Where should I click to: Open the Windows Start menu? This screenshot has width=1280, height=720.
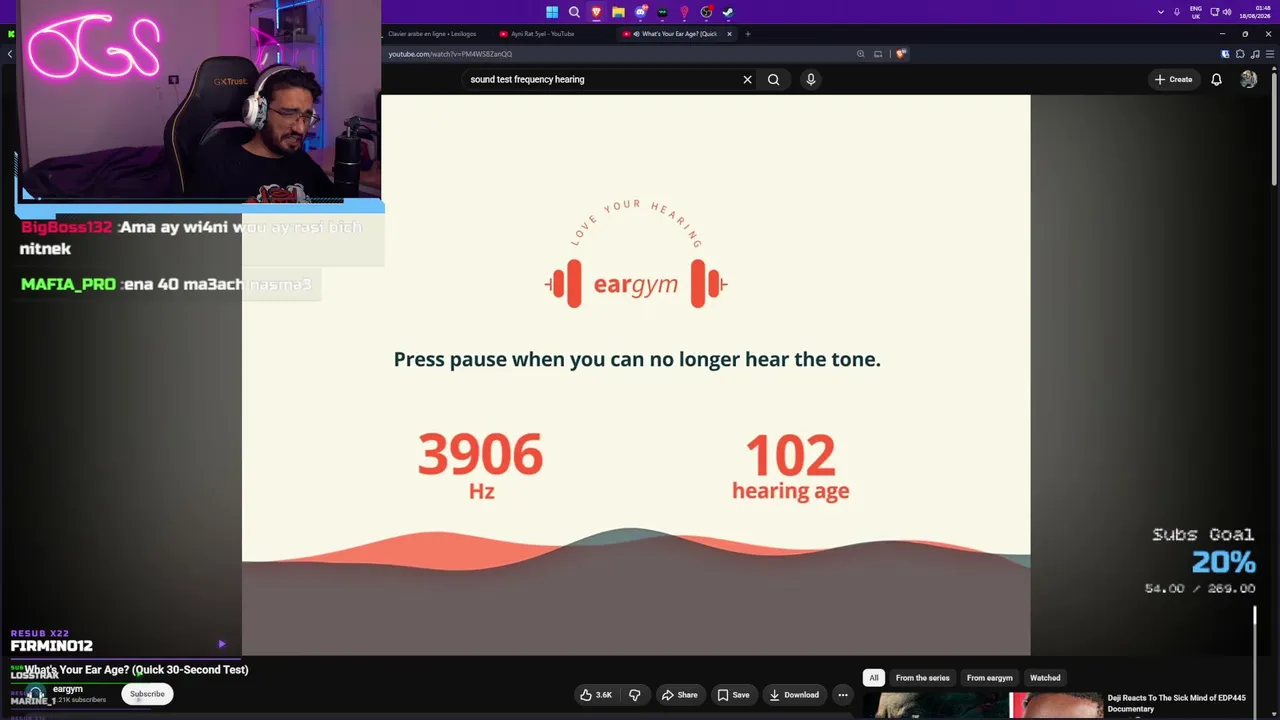coord(552,12)
